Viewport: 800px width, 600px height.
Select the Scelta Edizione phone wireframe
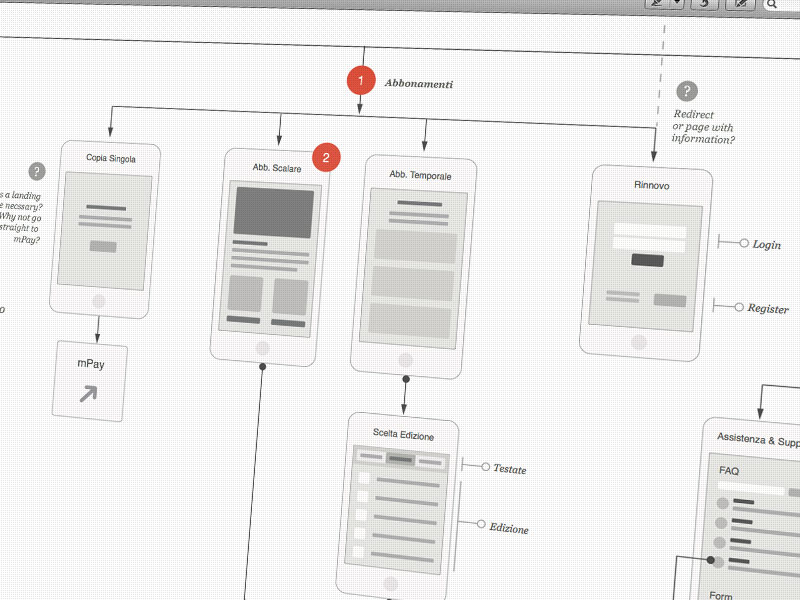(x=397, y=505)
